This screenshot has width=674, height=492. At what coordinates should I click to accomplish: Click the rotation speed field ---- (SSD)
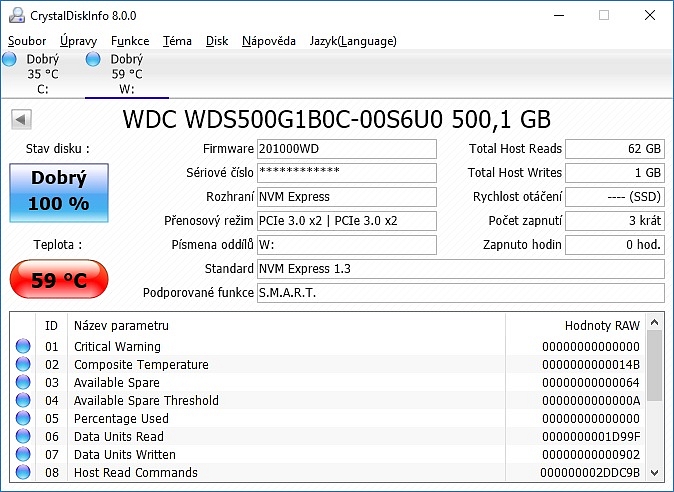(615, 197)
